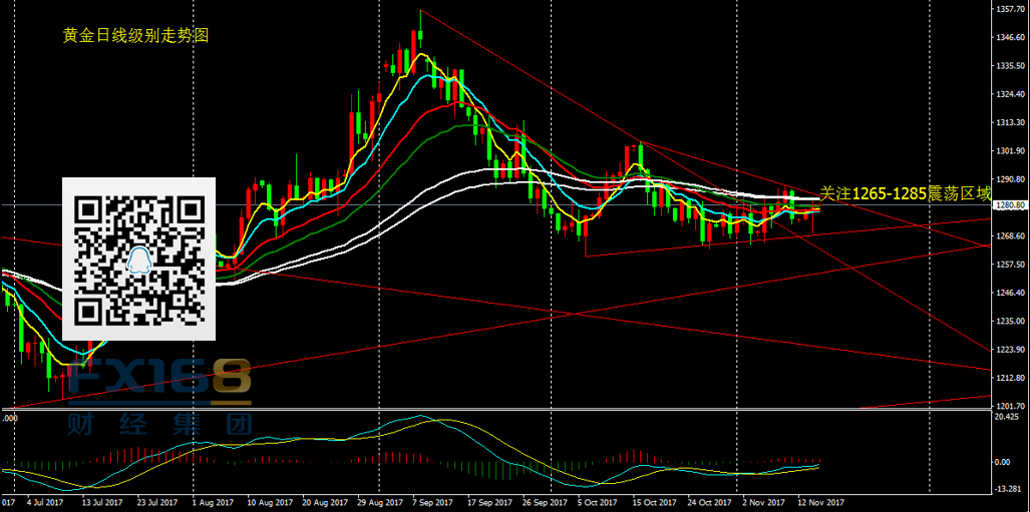1030x512 pixels.
Task: Click the 1235.30 price axis label
Action: (x=1012, y=321)
